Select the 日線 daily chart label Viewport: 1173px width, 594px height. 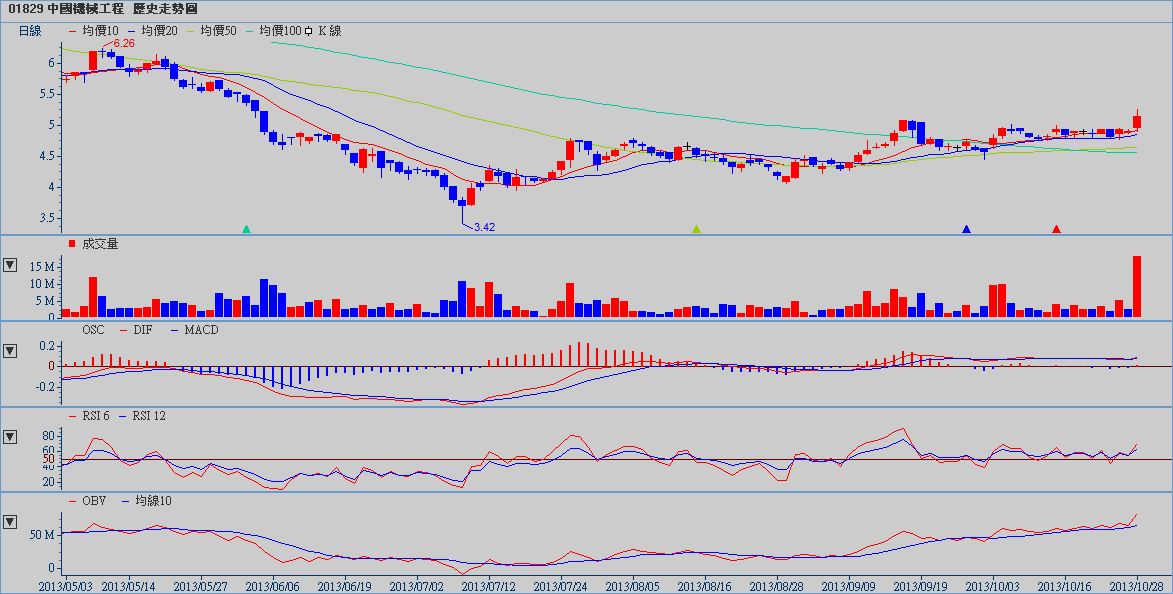coord(30,31)
